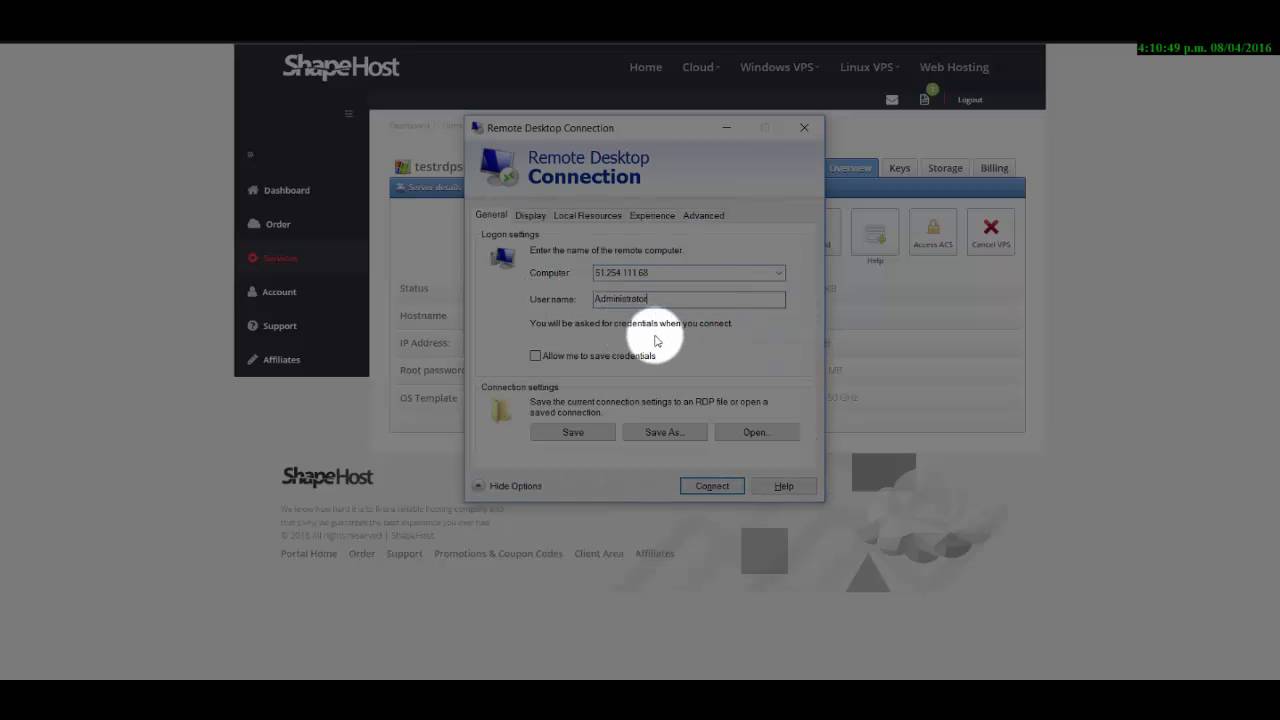Open the Dashboard sidebar item
Image resolution: width=1280 pixels, height=720 pixels.
pyautogui.click(x=279, y=190)
